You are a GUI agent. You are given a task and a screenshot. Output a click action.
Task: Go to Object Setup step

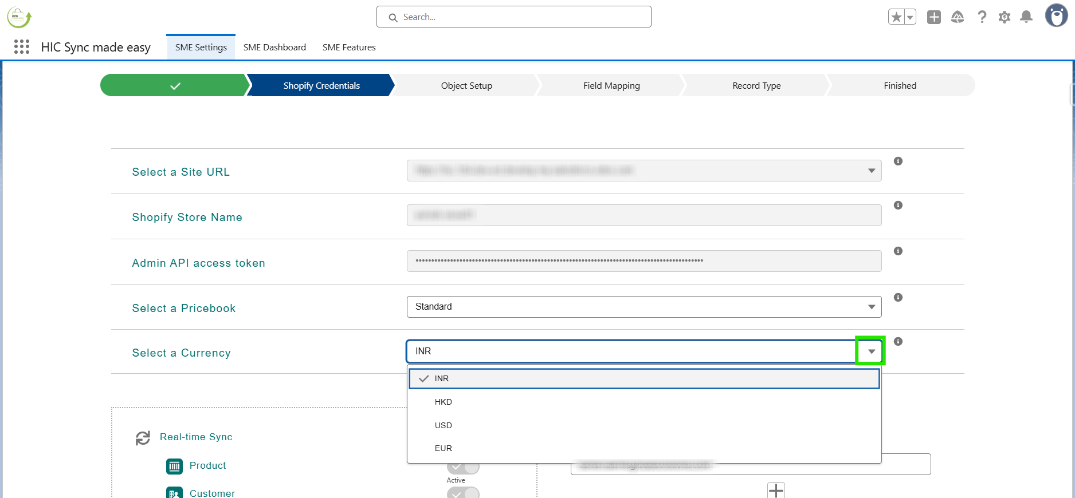[x=466, y=86]
